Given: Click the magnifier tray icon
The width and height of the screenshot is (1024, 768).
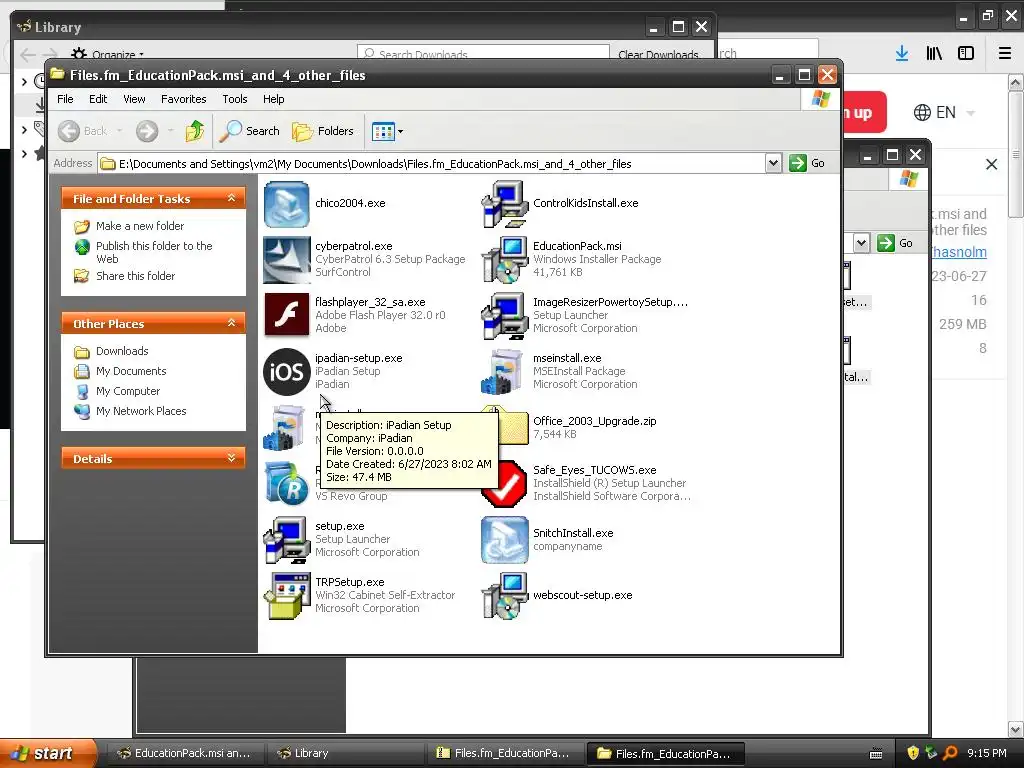Looking at the screenshot, I should 950,753.
